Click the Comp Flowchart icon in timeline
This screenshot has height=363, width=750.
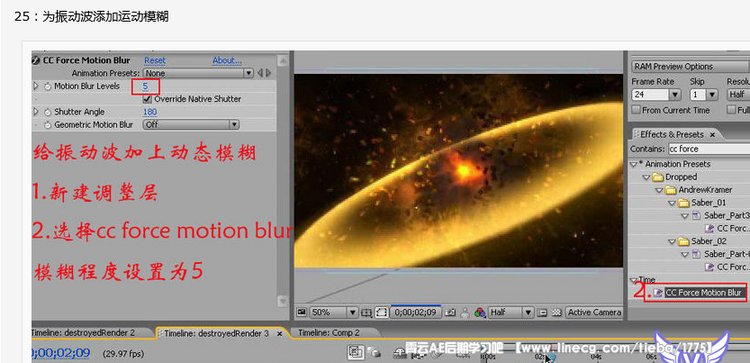coord(354,352)
